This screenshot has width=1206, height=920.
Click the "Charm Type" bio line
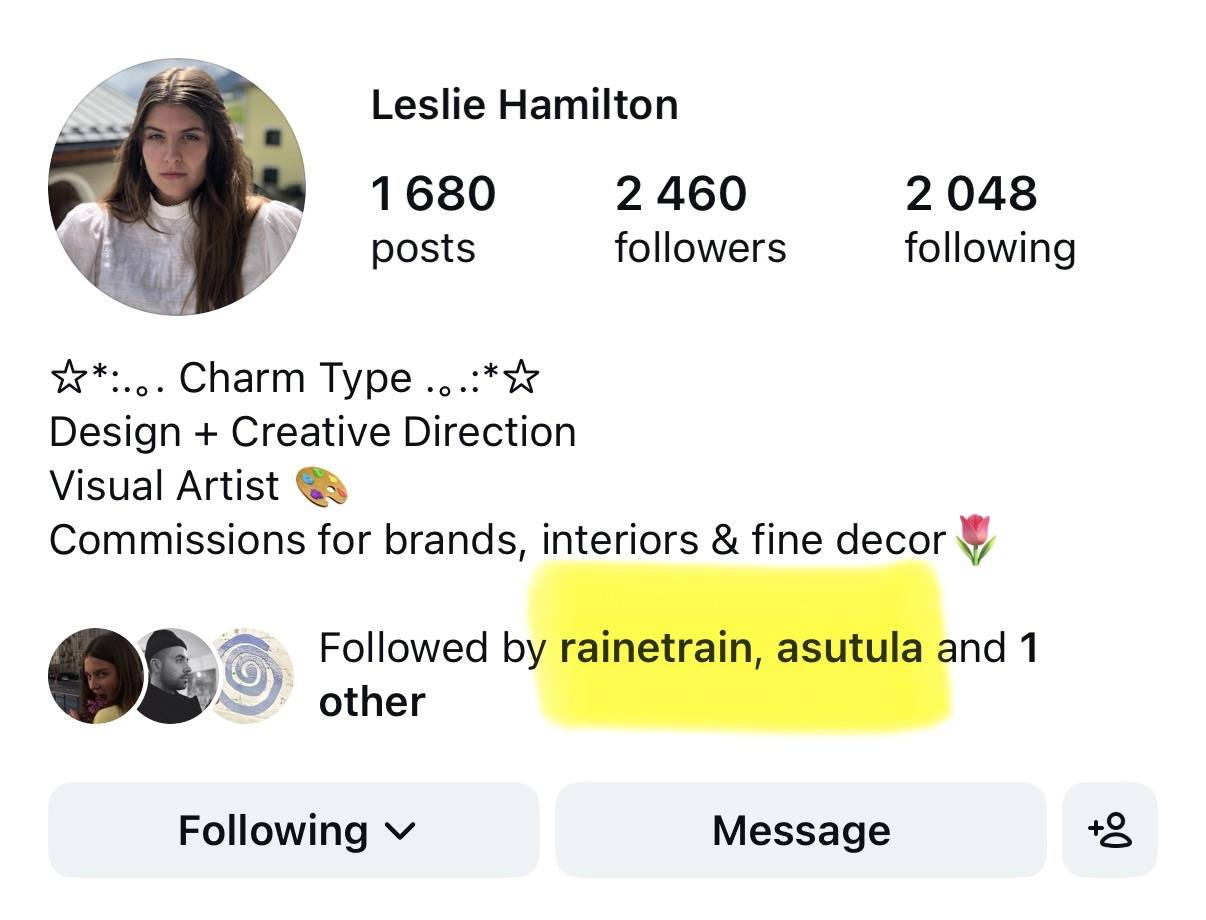pyautogui.click(x=294, y=378)
